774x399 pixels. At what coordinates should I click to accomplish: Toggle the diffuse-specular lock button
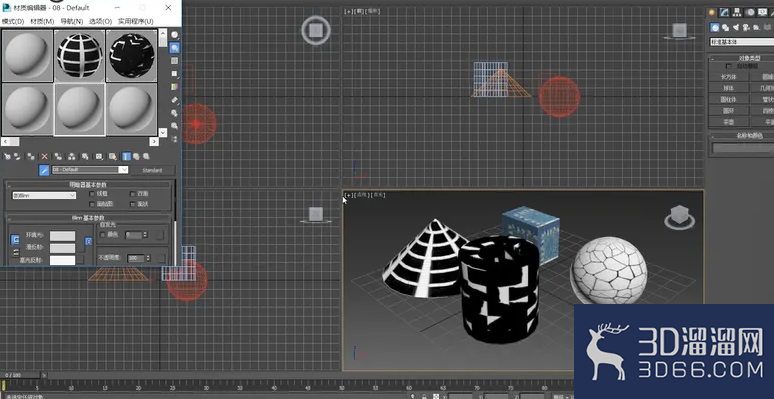[15, 252]
